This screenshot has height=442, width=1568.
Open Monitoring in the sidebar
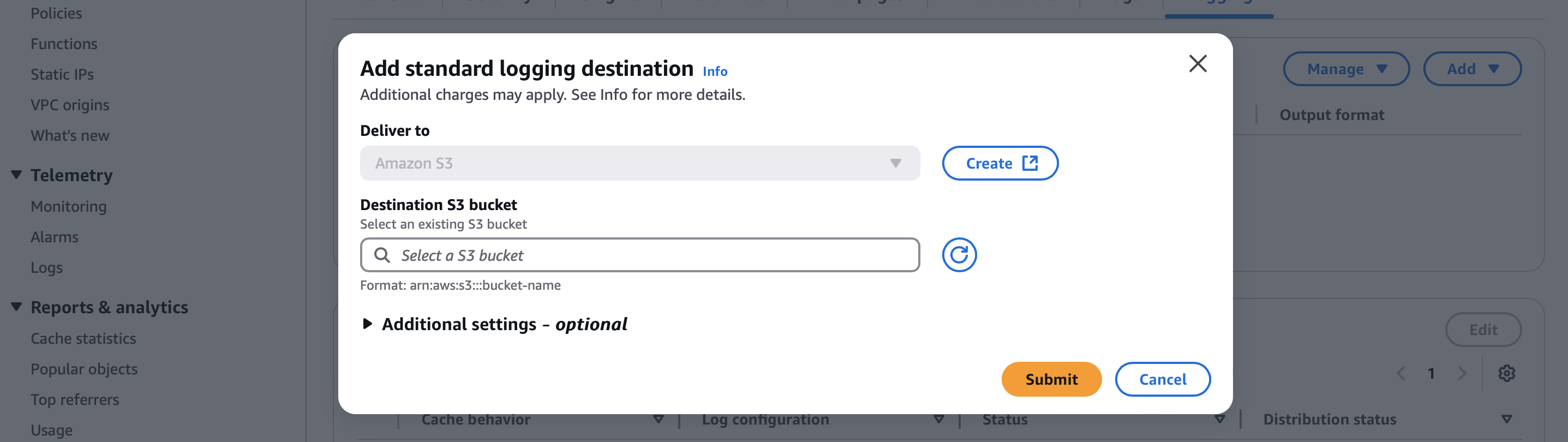tap(68, 206)
